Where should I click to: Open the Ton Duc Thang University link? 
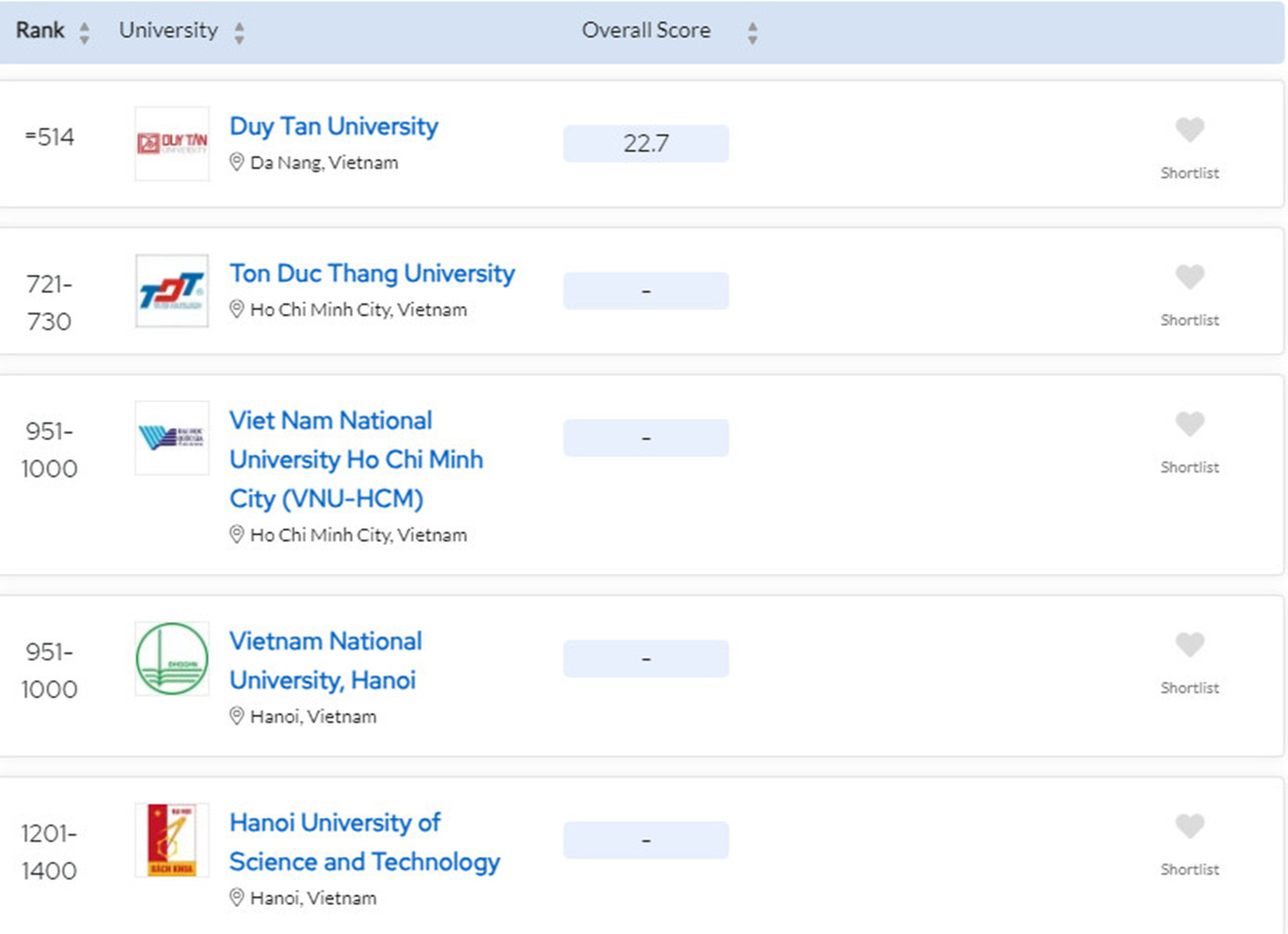pyautogui.click(x=373, y=274)
